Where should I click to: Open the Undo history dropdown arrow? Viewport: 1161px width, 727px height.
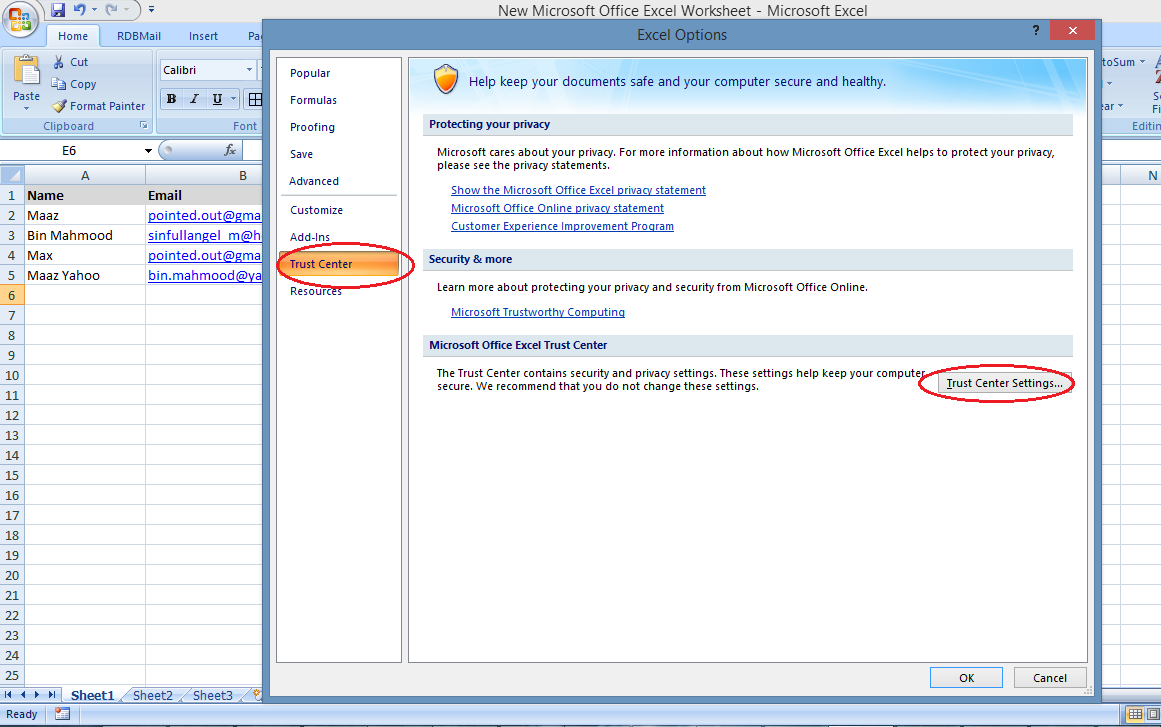94,10
